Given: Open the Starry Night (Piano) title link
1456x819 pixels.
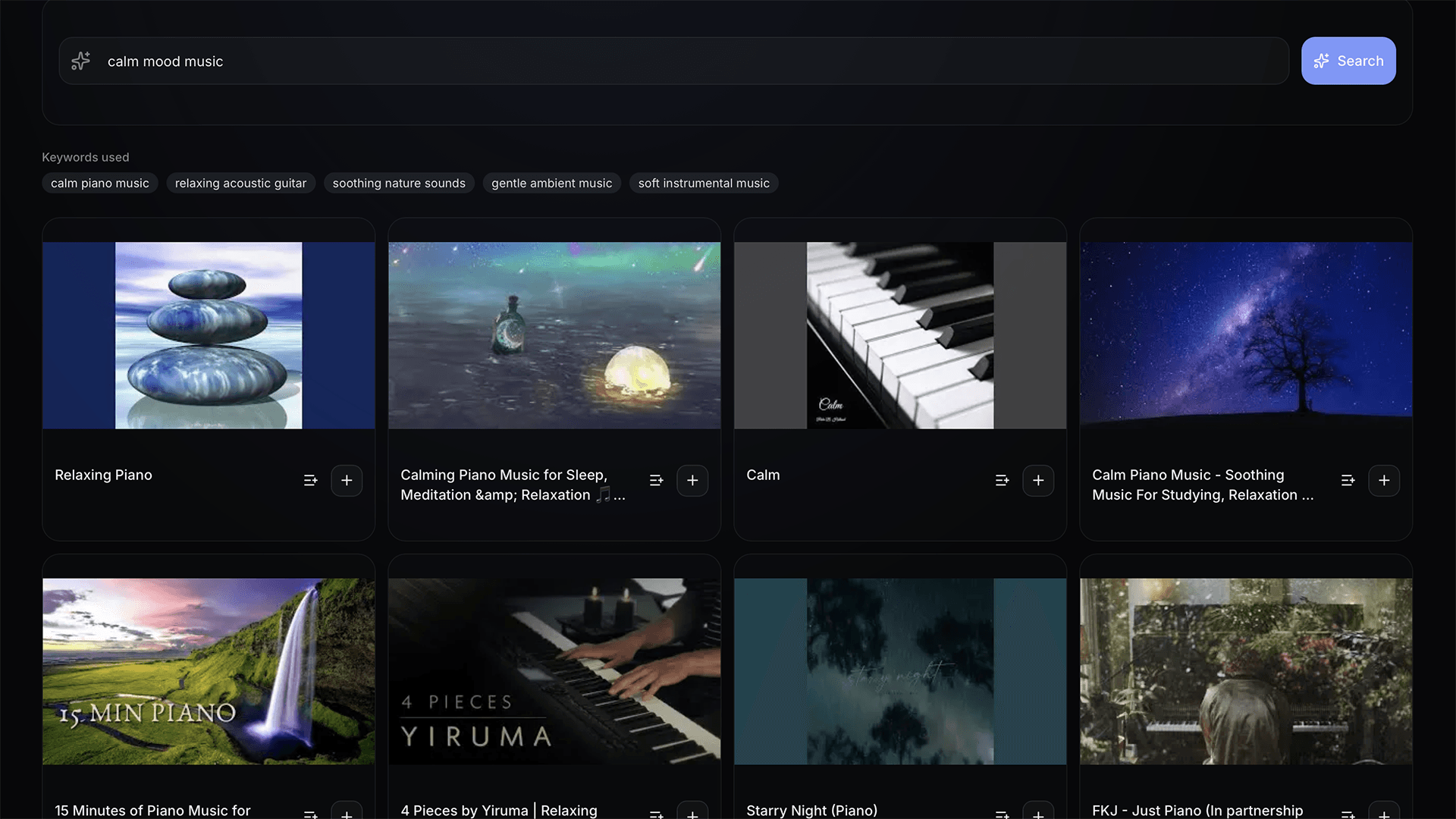Looking at the screenshot, I should pos(811,810).
